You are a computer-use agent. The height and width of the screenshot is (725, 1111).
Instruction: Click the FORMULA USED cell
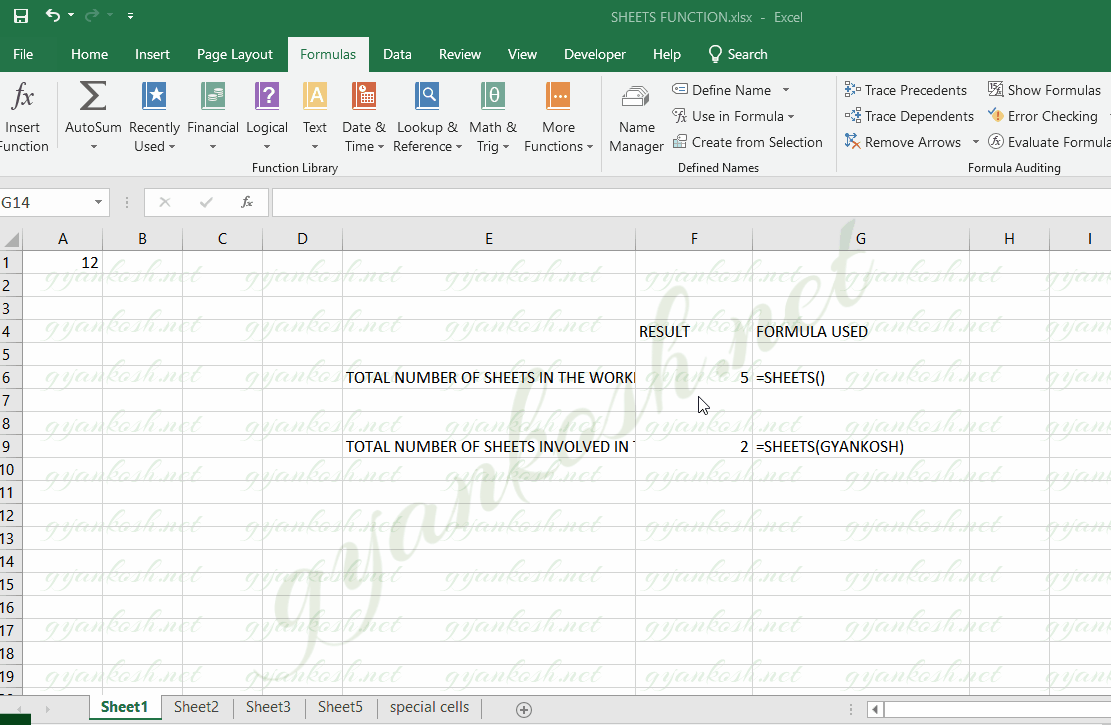[861, 332]
